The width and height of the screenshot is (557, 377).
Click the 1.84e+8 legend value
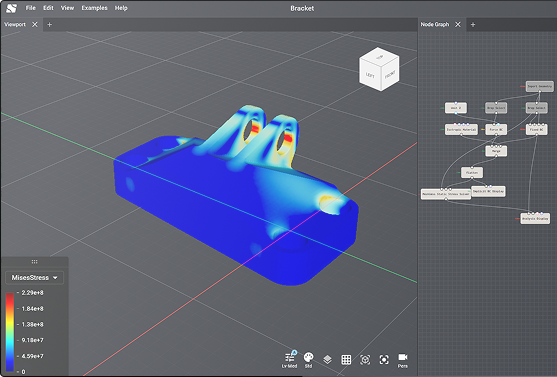pyautogui.click(x=32, y=308)
